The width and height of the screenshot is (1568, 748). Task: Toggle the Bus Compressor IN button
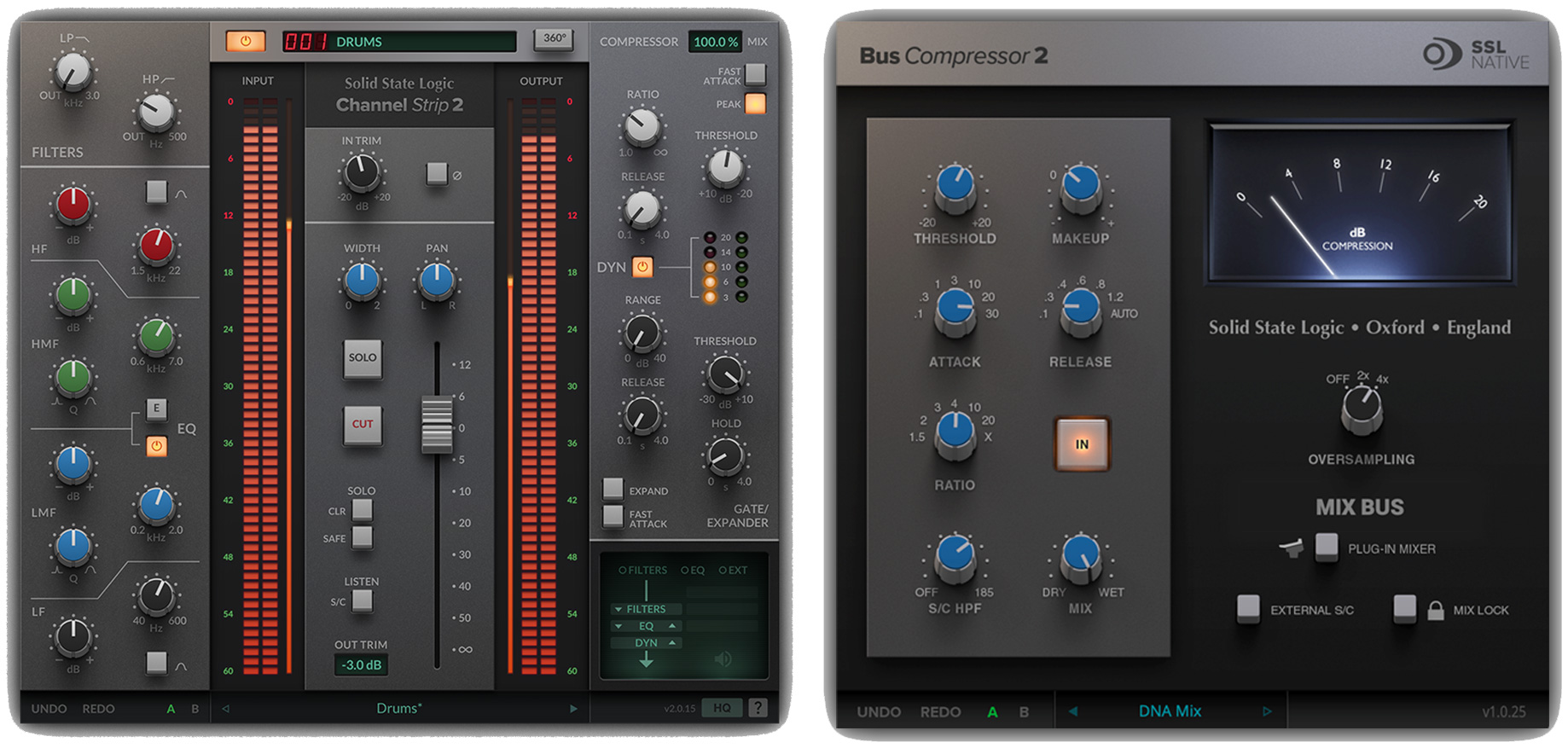click(1081, 444)
